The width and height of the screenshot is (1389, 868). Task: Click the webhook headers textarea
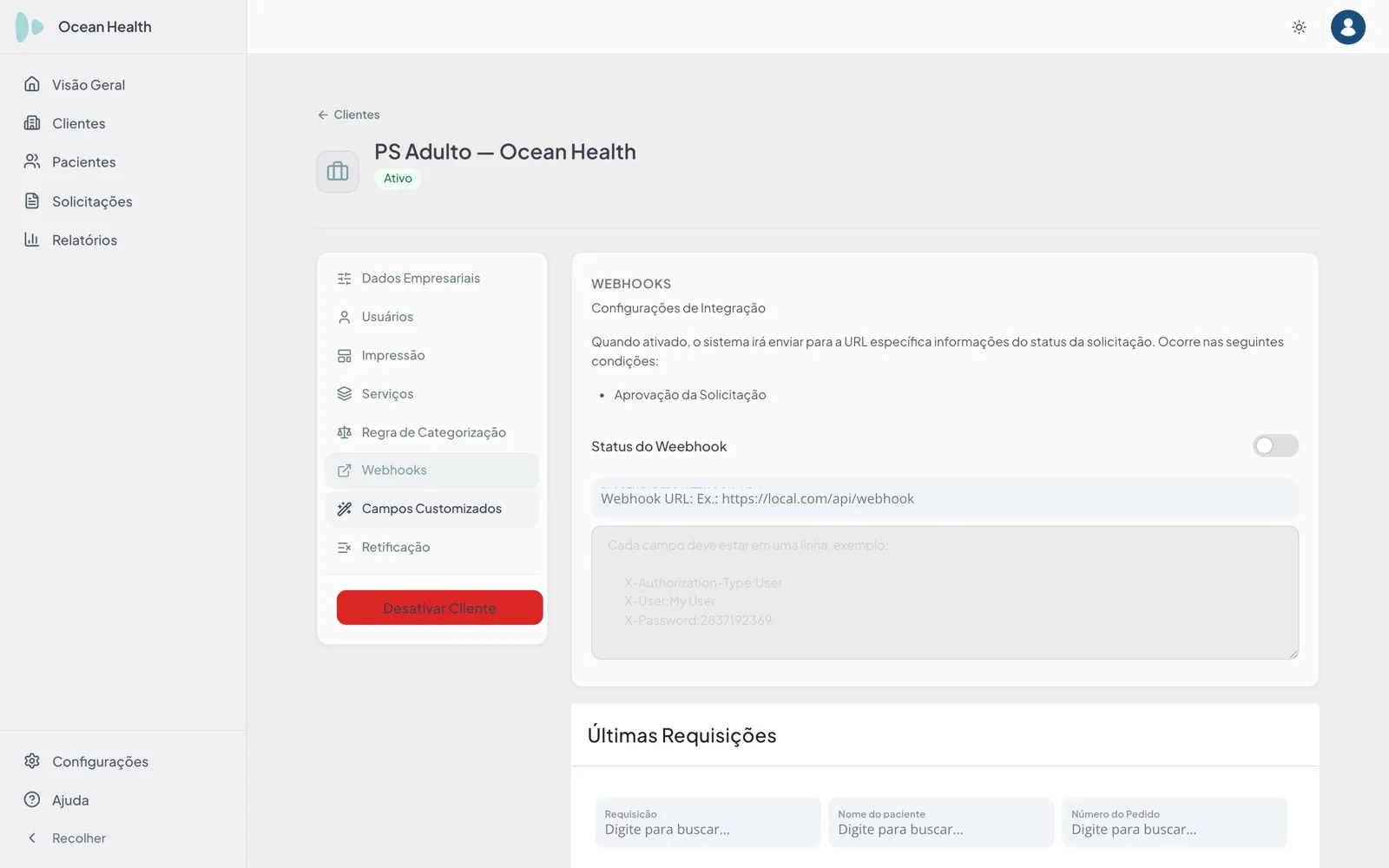coord(945,593)
